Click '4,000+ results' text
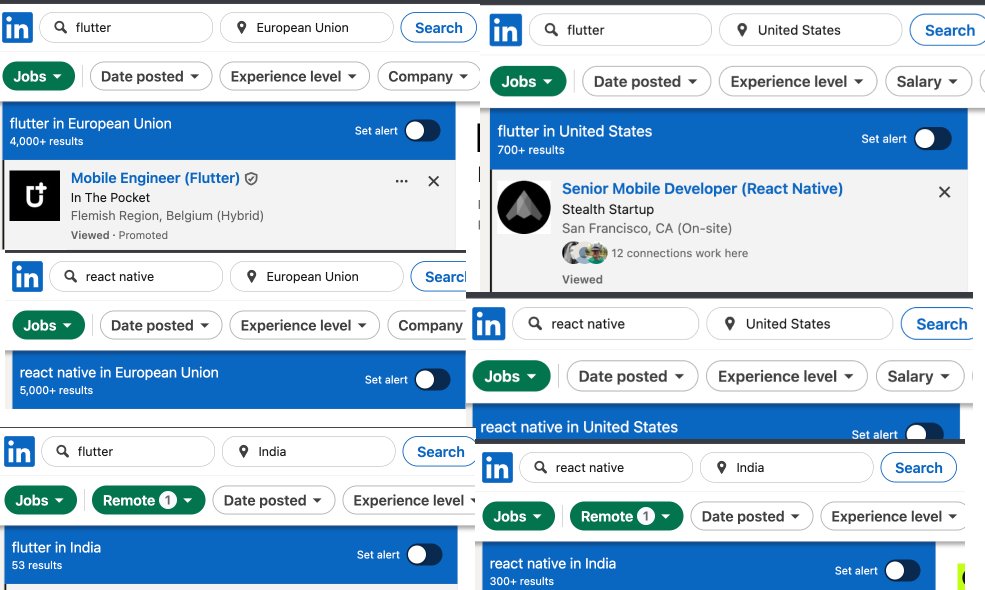 pyautogui.click(x=46, y=141)
